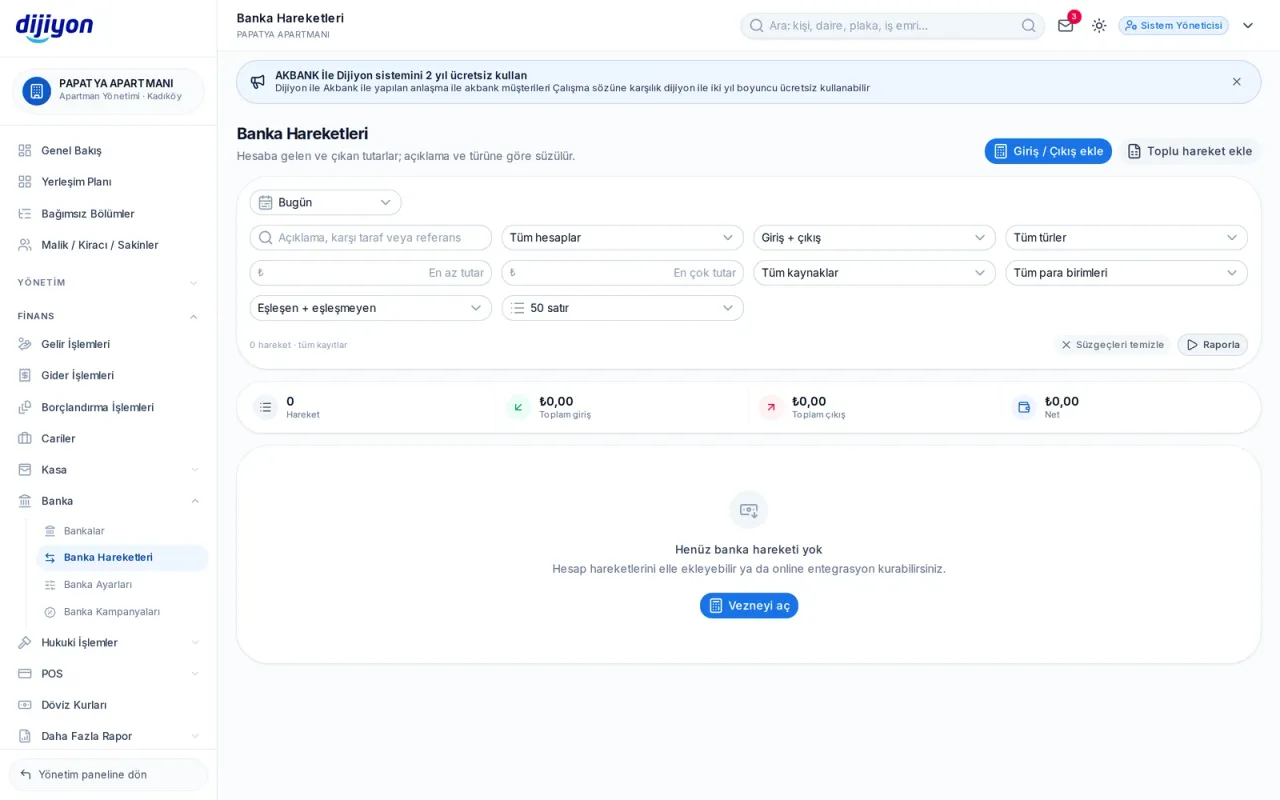
Task: Click the megaphone announcement icon
Action: click(x=258, y=82)
